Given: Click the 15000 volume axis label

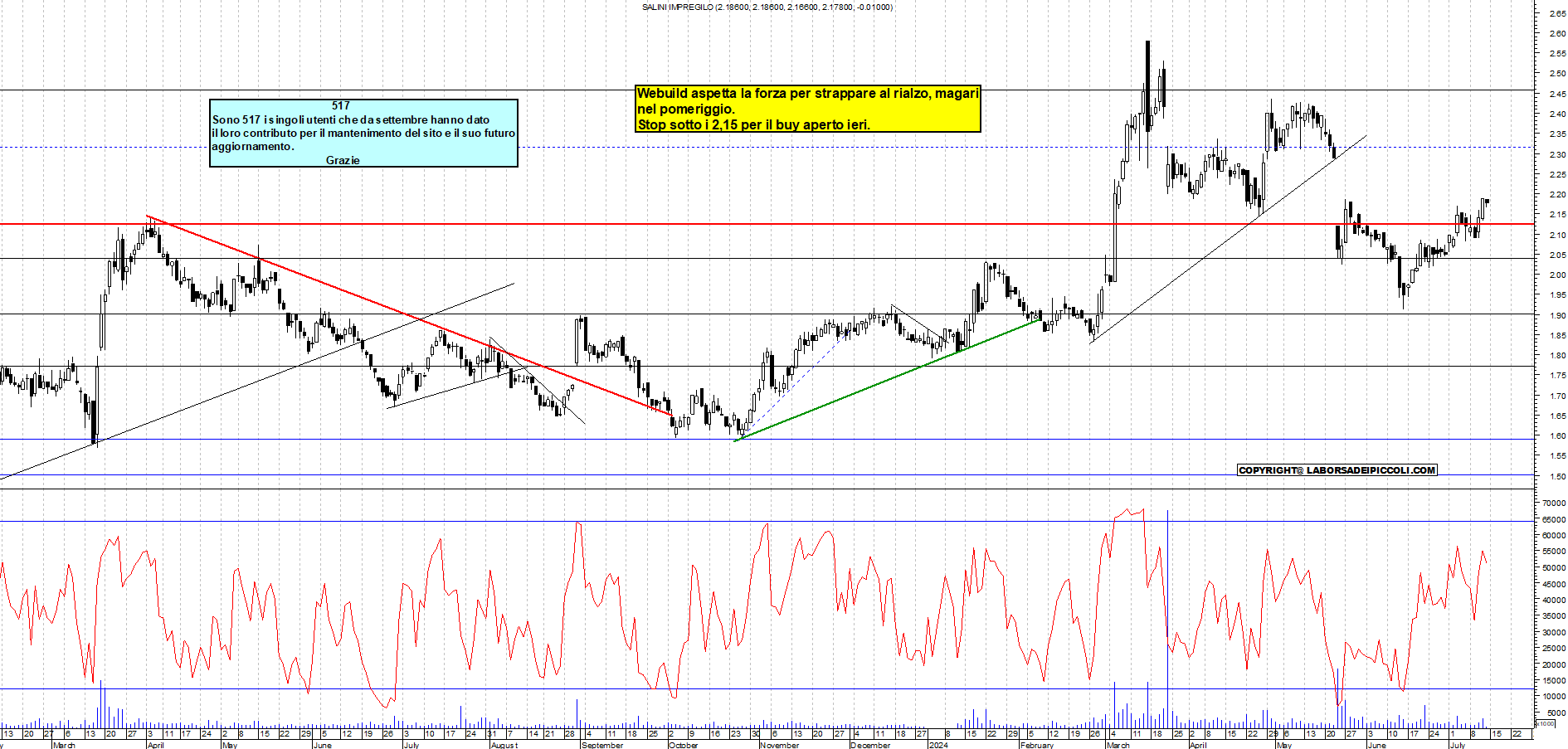Looking at the screenshot, I should click(1554, 681).
